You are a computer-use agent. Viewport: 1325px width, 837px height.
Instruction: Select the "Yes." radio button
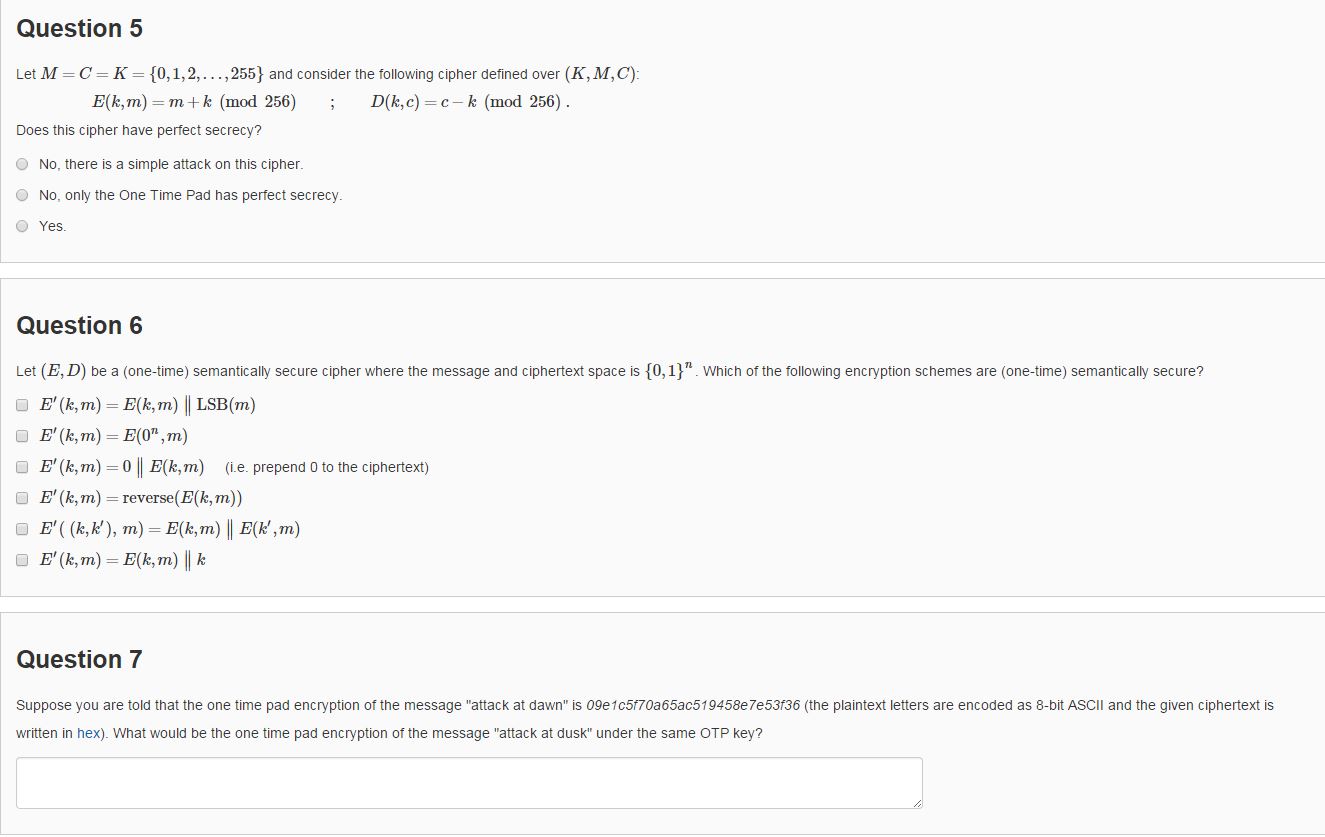click(x=23, y=226)
